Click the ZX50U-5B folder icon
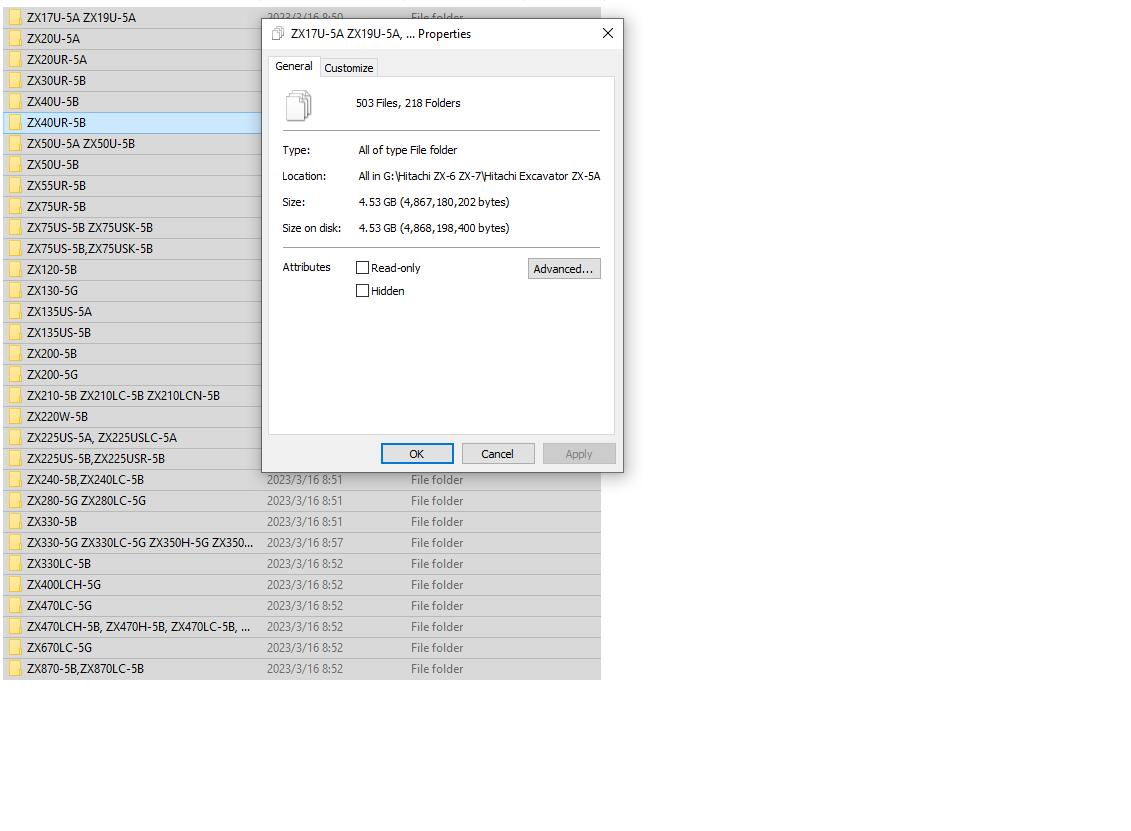1131x831 pixels. [x=15, y=164]
